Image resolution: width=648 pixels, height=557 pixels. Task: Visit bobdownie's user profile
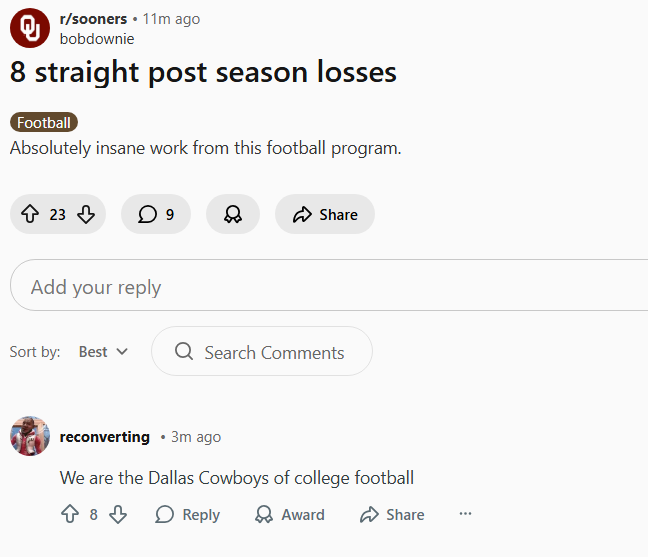[x=97, y=39]
